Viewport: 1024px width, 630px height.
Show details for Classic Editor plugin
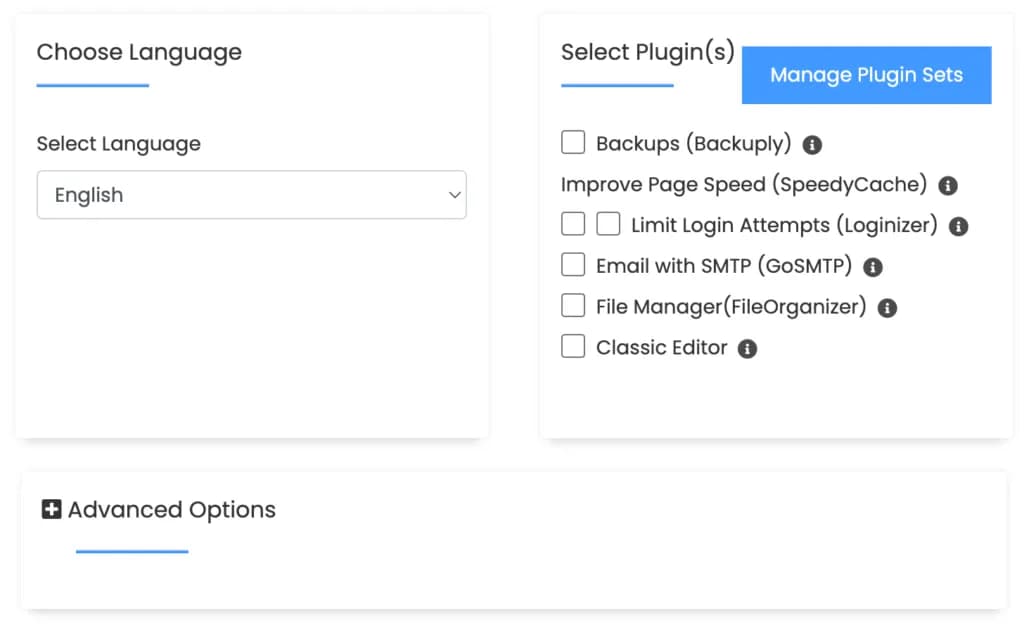(x=746, y=348)
